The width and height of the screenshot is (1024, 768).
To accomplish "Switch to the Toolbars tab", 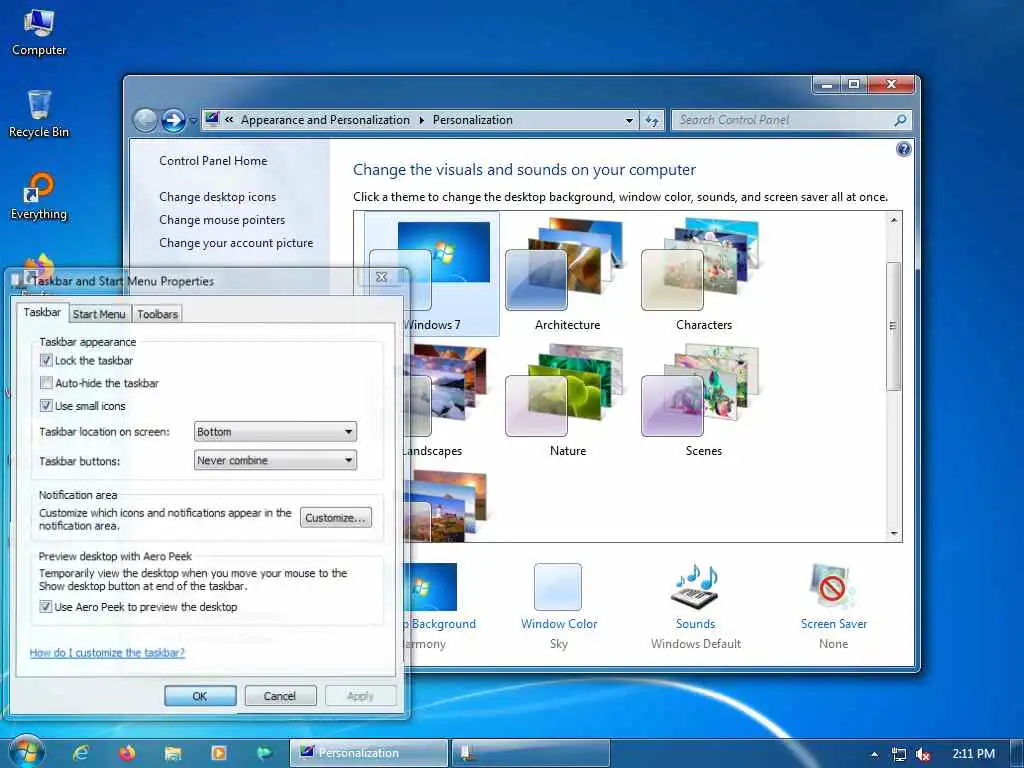I will tap(157, 314).
